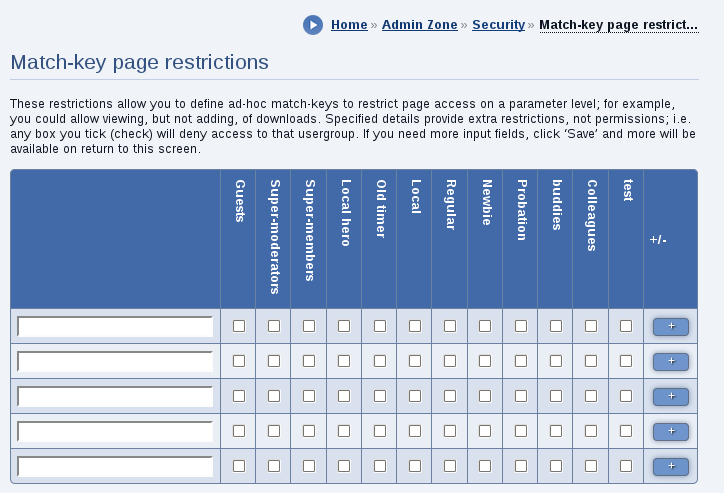Focus the last match-key text field
Screen dimensions: 724x493
[115, 467]
